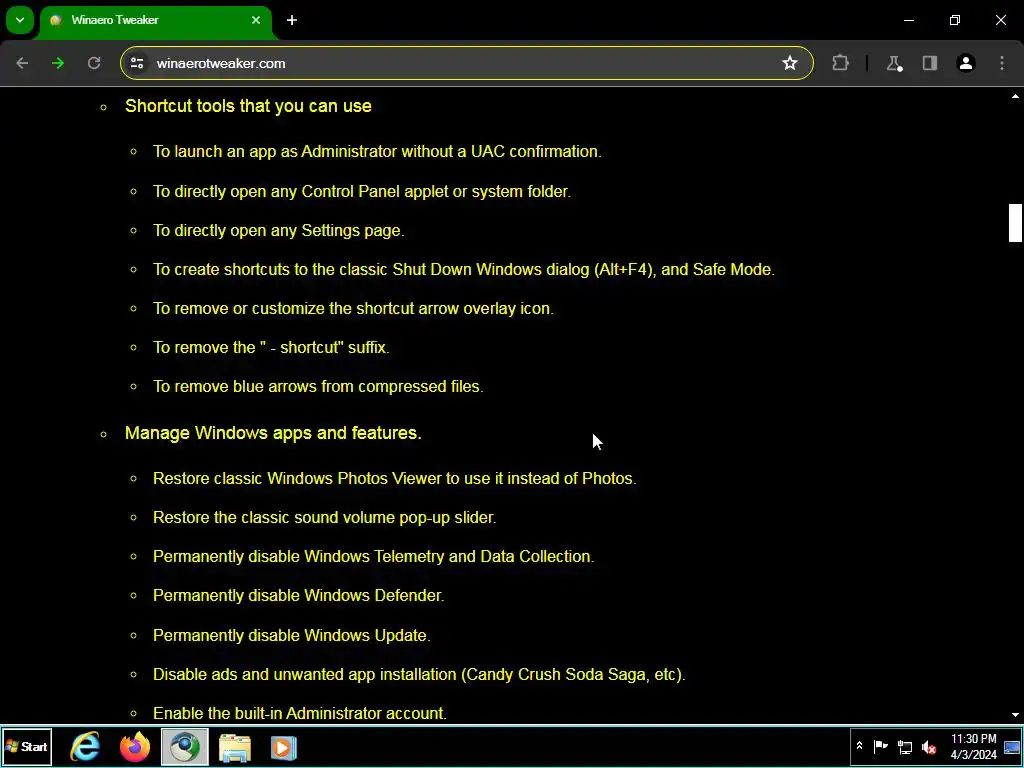The height and width of the screenshot is (768, 1024).
Task: Click the page scrollbar thumb
Action: 1015,223
